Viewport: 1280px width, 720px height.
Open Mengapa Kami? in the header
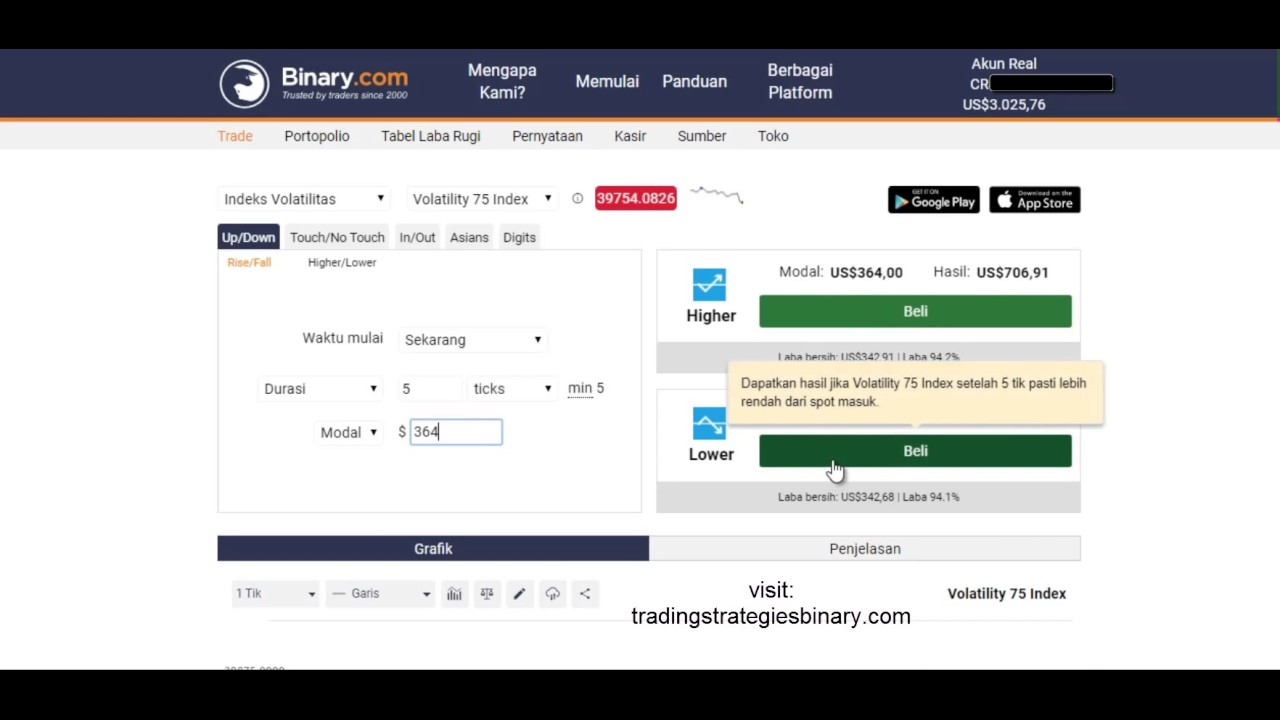click(x=502, y=82)
